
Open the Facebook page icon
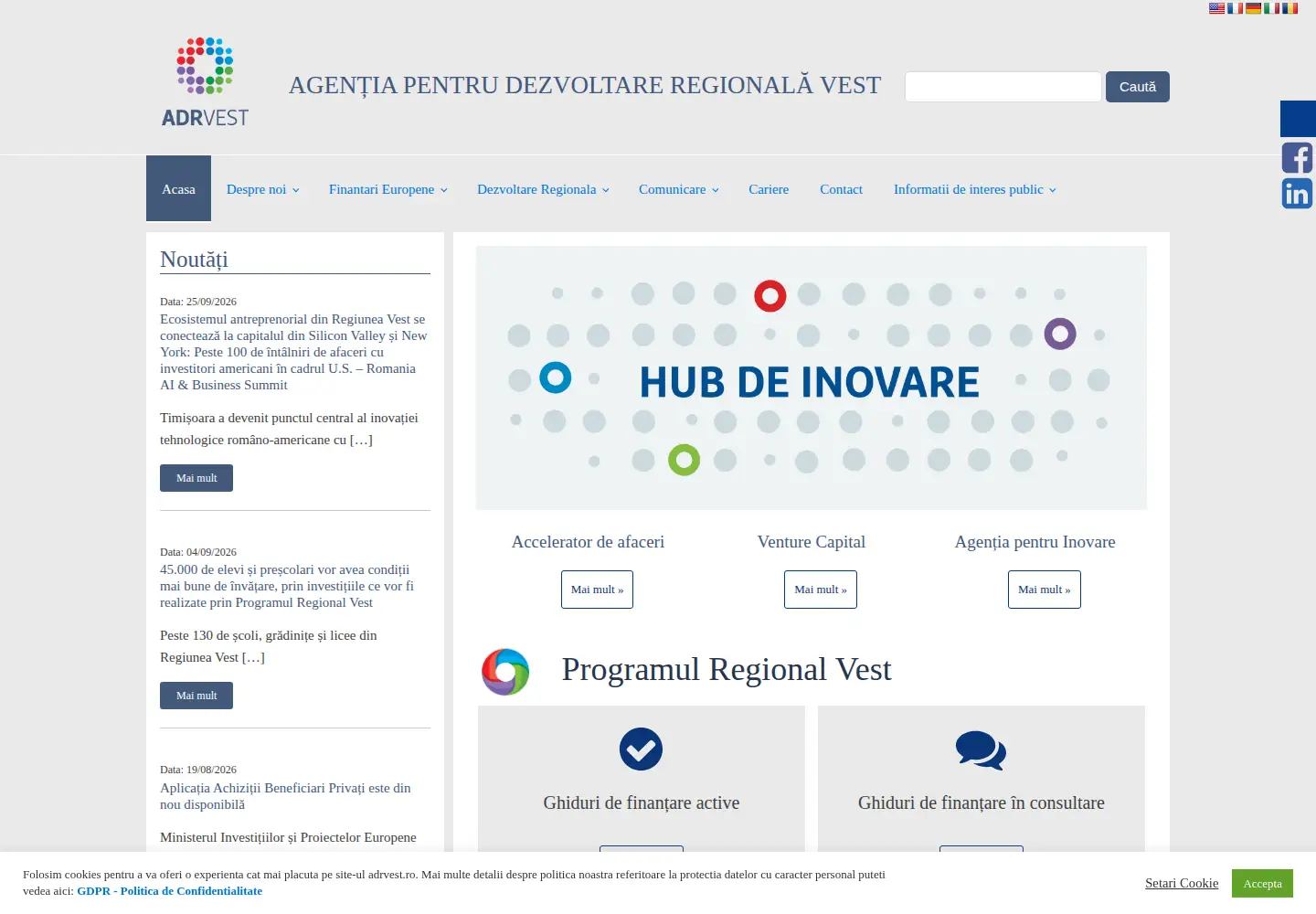1297,158
